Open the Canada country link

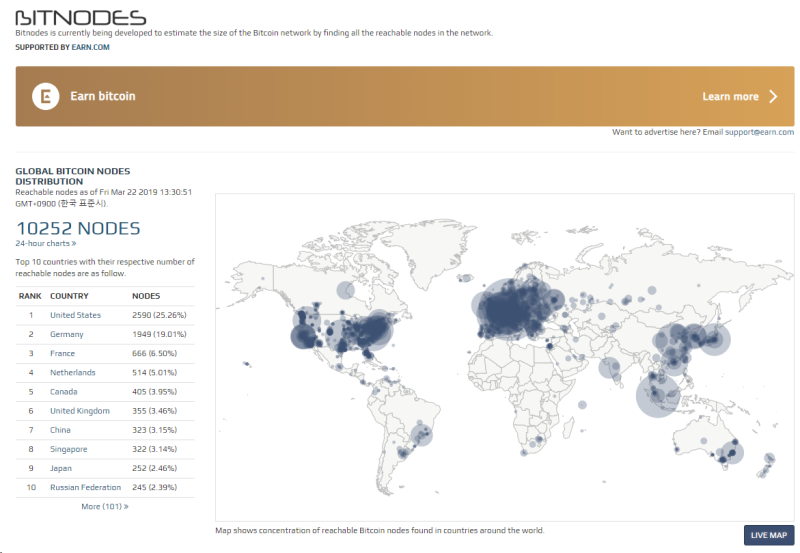63,392
